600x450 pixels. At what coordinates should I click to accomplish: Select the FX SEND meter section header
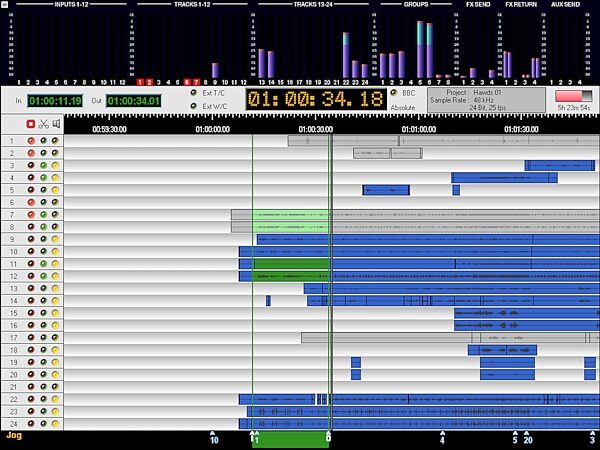point(478,5)
